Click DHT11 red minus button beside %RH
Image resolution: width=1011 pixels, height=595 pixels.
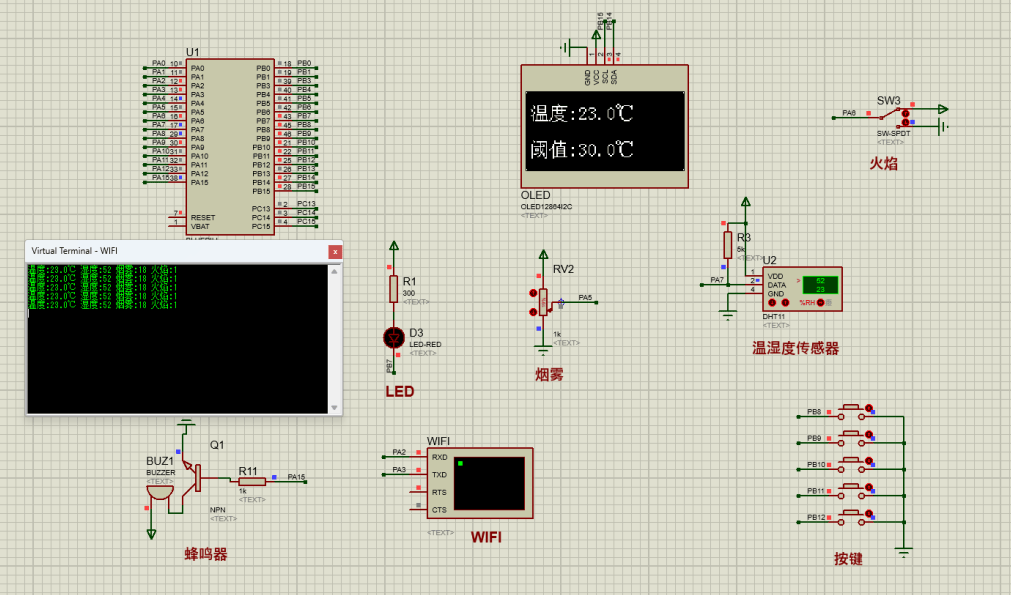(821, 302)
